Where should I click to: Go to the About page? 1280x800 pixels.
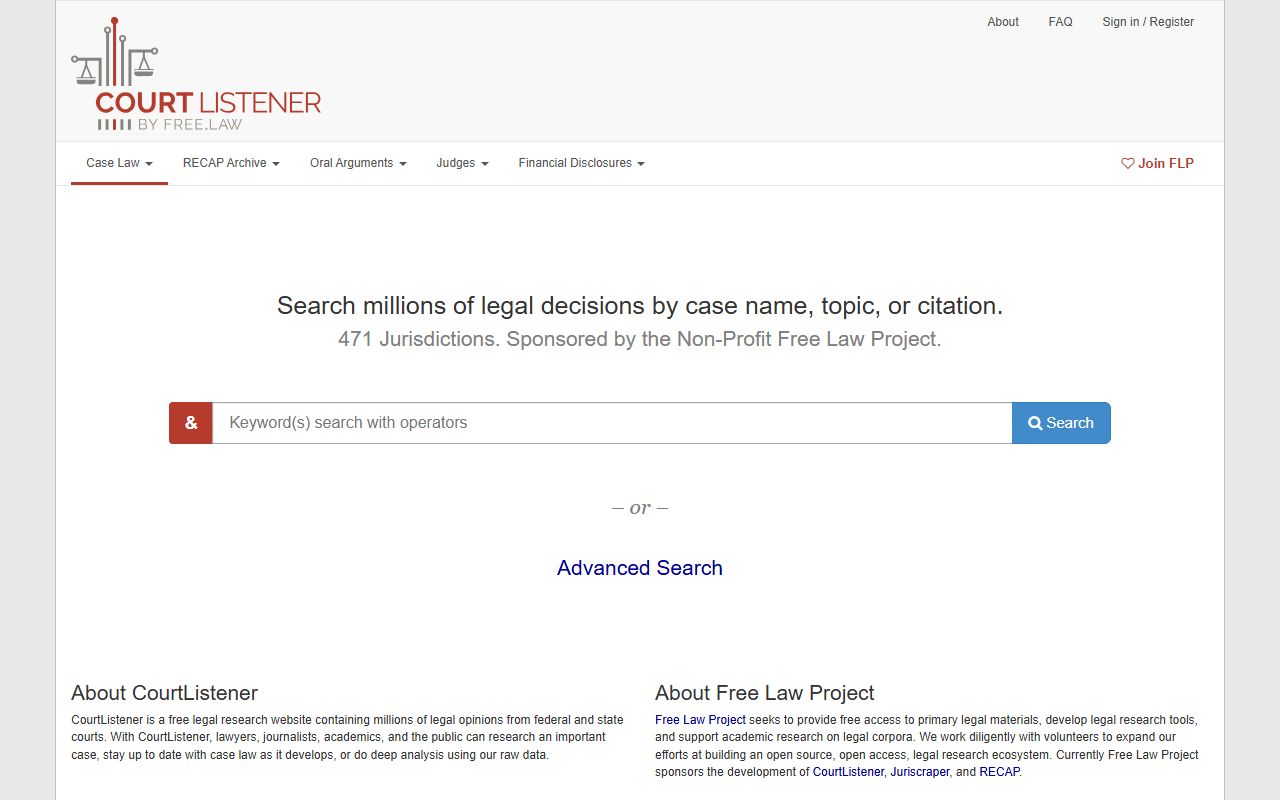(1003, 22)
